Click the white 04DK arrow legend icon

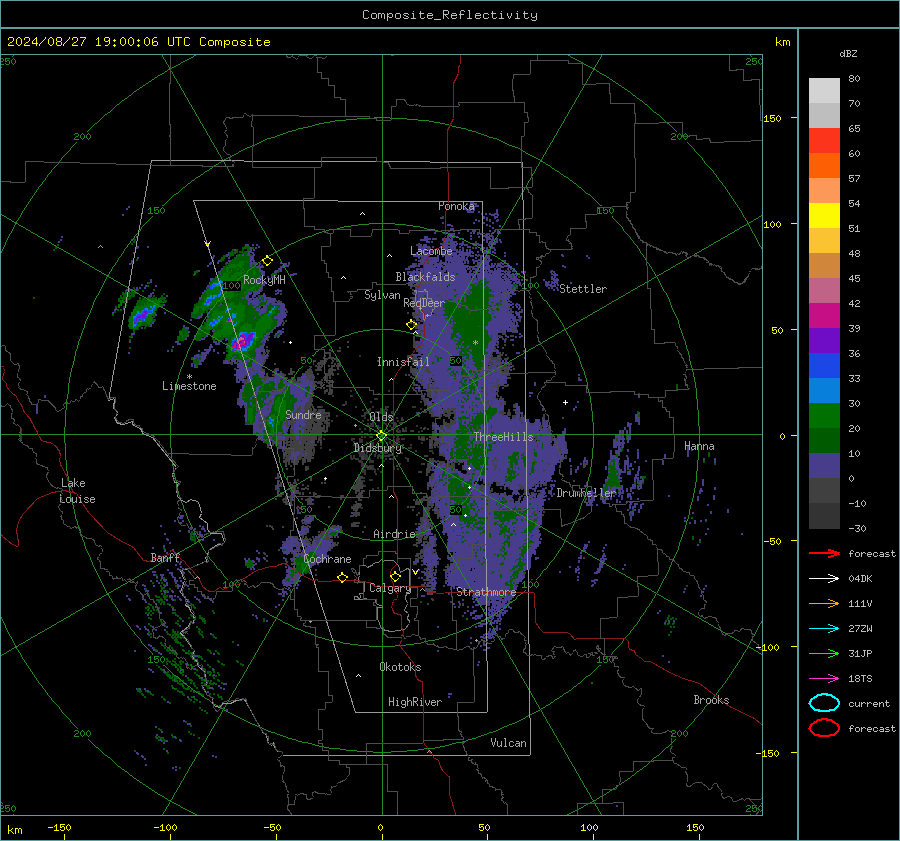(824, 579)
